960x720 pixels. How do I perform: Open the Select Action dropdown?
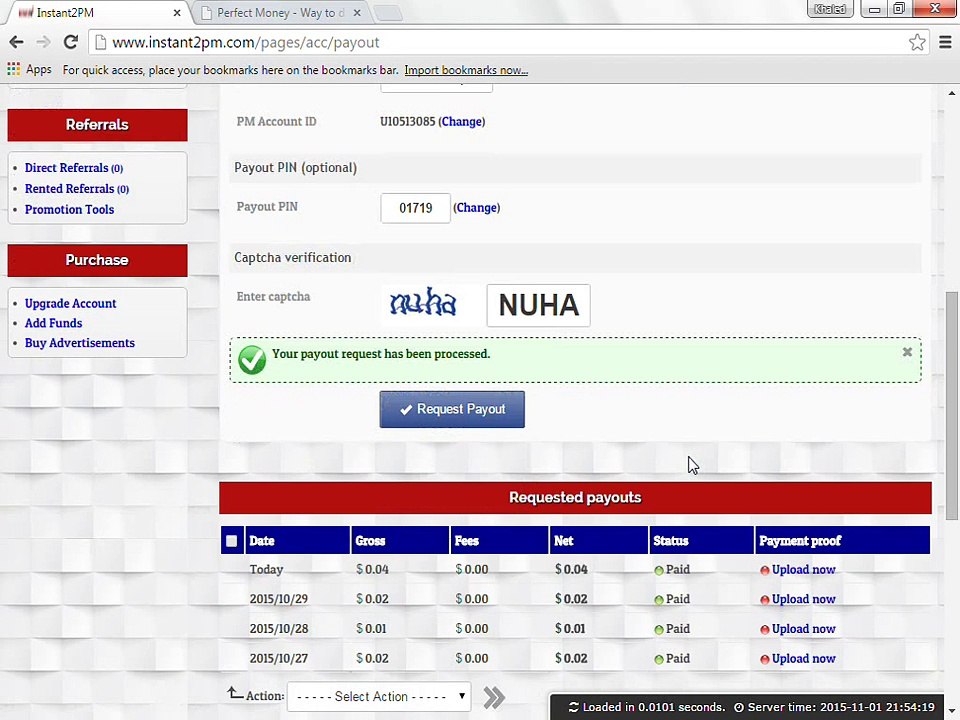coord(379,697)
